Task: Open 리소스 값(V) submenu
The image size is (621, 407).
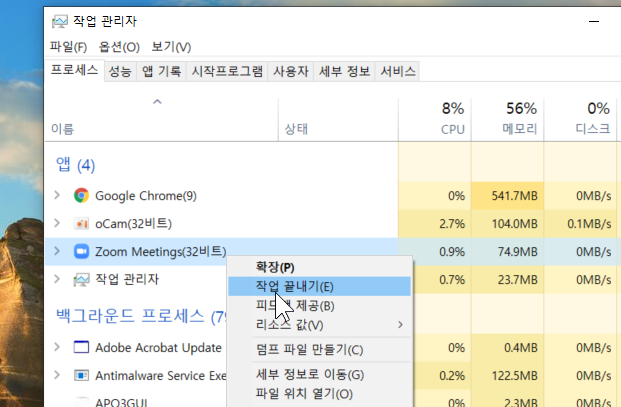Action: 290,325
